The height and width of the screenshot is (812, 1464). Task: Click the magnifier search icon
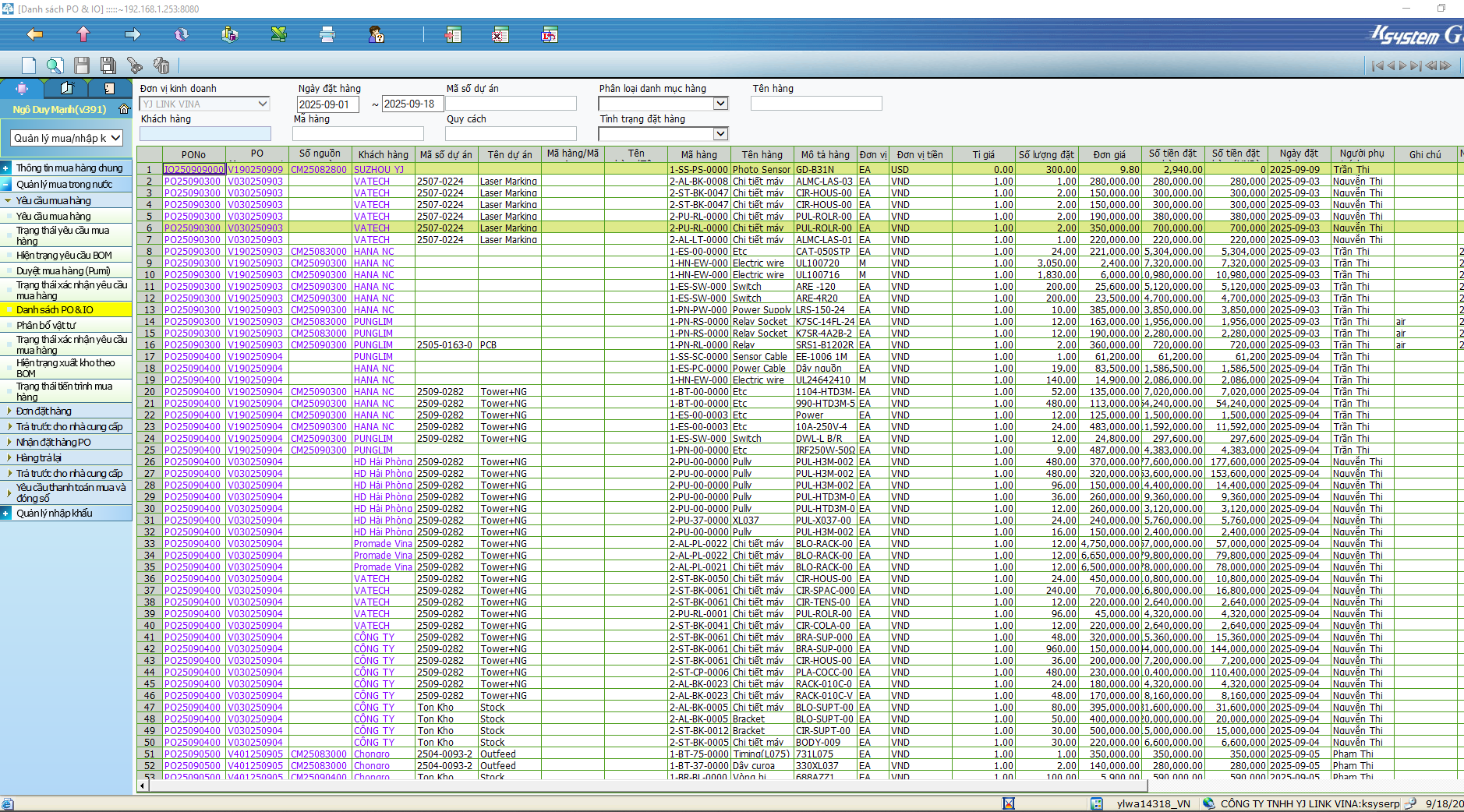[x=55, y=65]
